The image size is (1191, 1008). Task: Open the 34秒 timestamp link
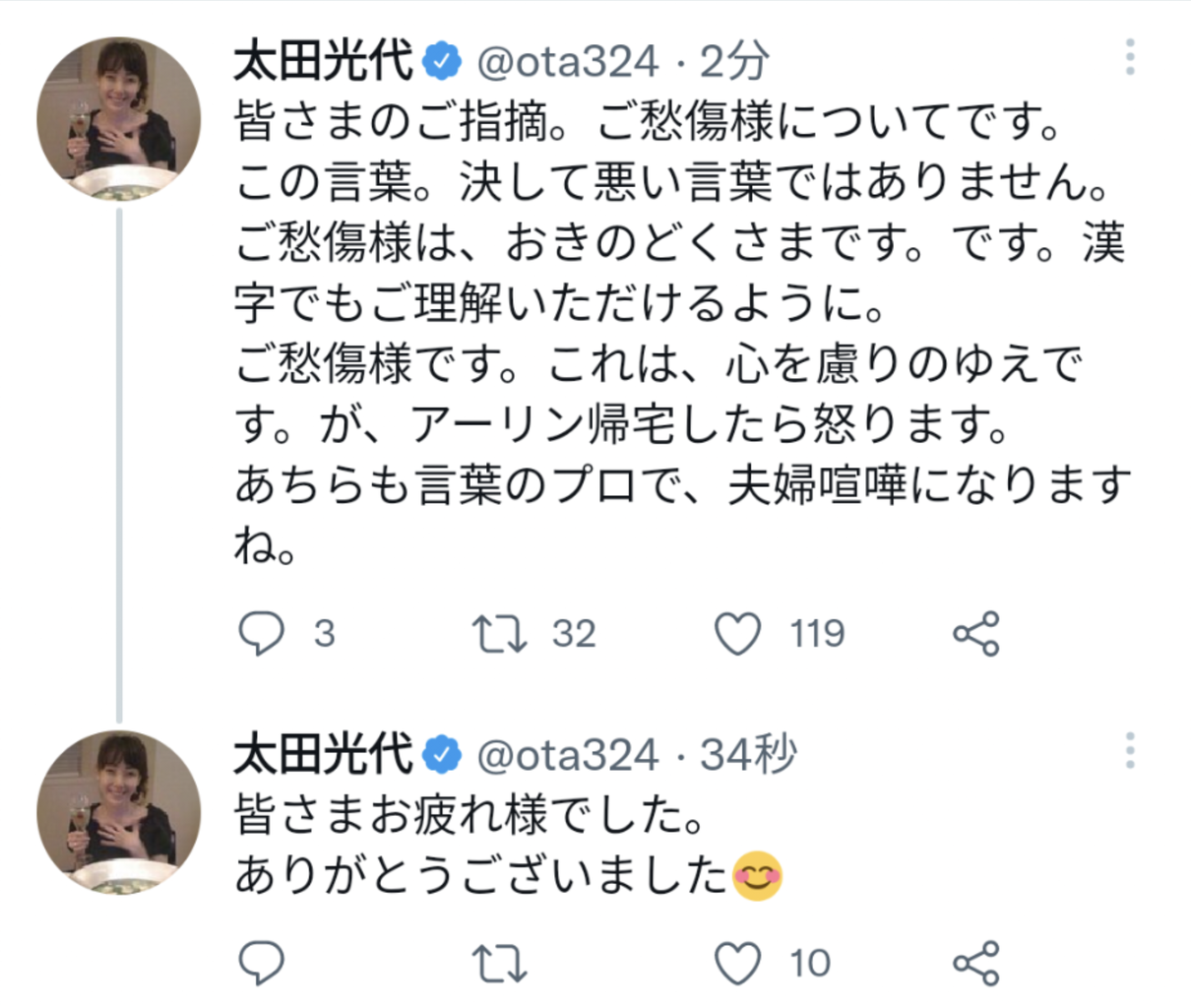(748, 755)
